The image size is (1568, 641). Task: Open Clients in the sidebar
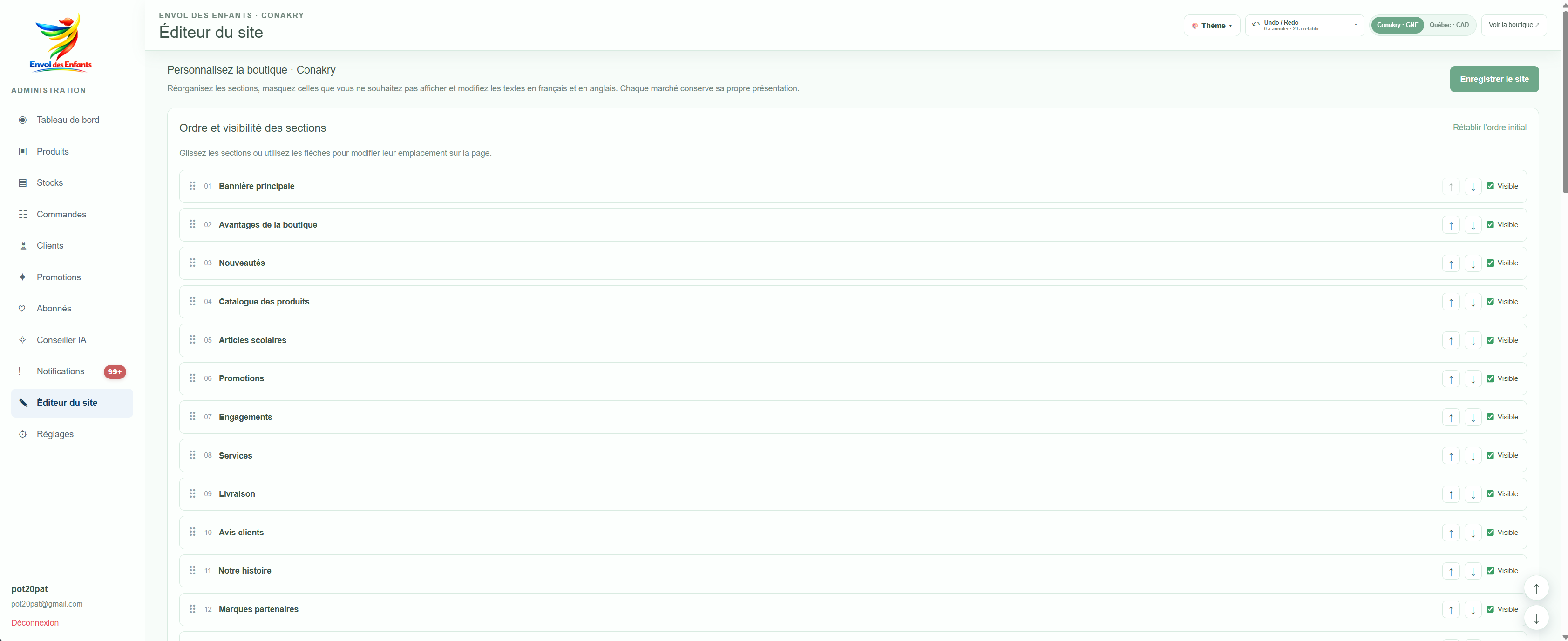pyautogui.click(x=72, y=246)
